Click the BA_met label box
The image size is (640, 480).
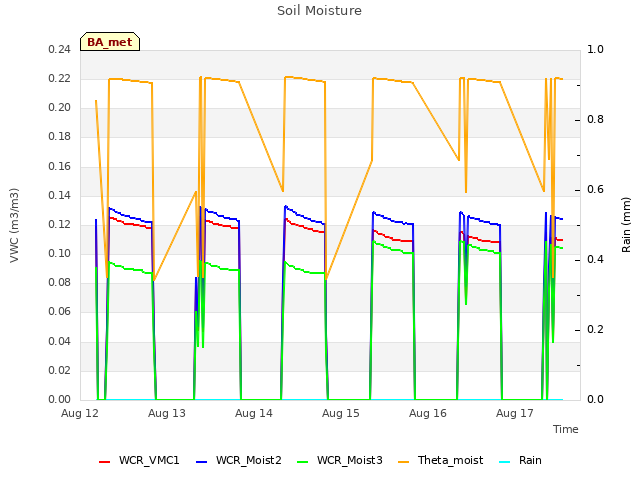click(x=110, y=42)
